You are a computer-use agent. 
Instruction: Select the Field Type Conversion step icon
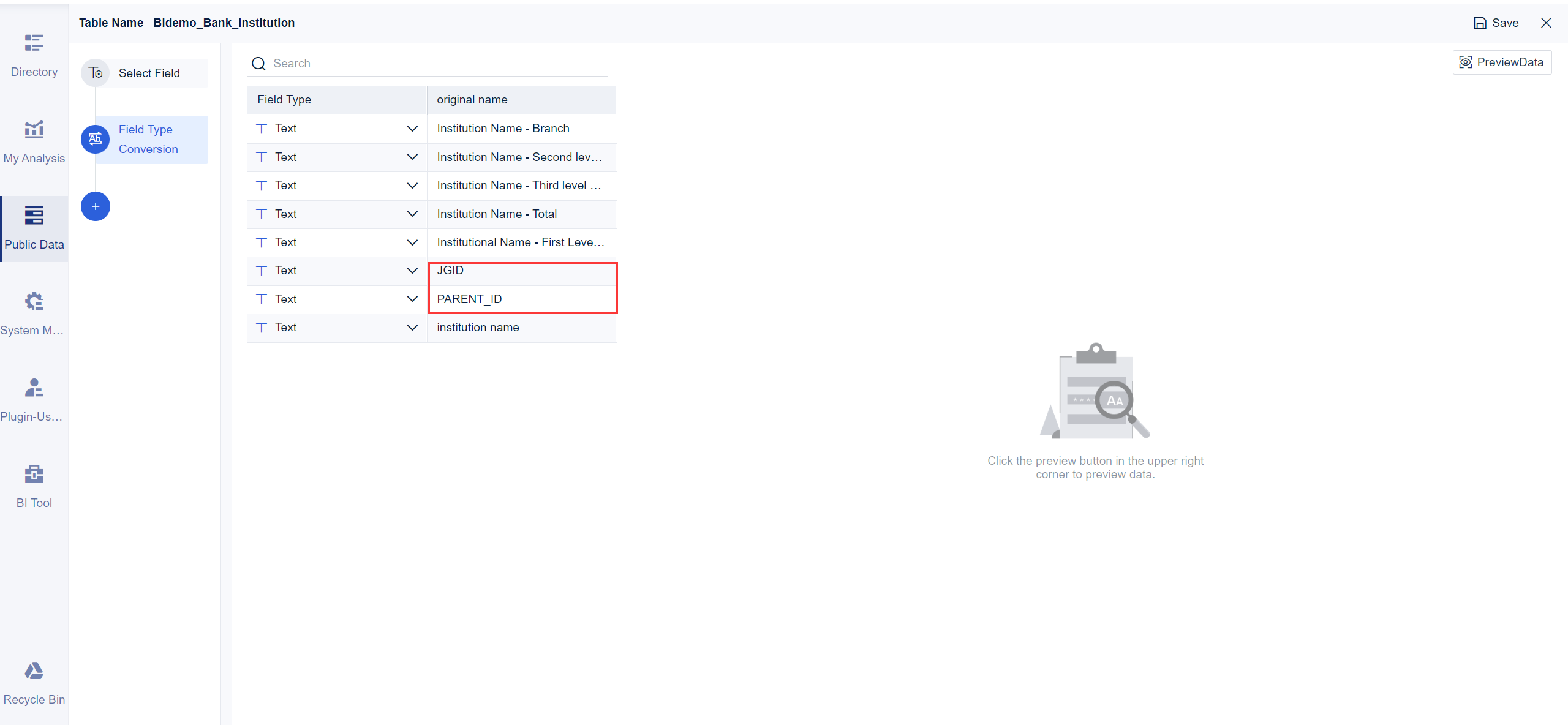click(96, 139)
